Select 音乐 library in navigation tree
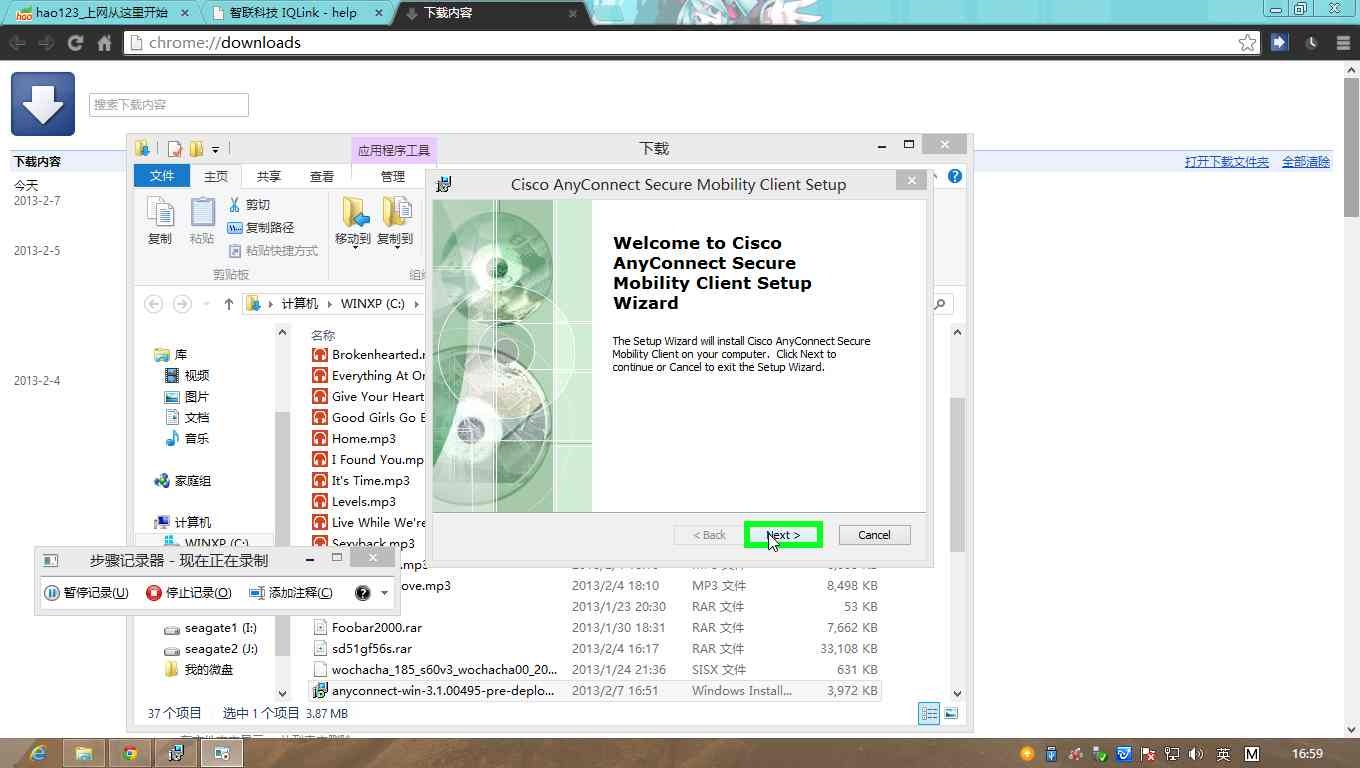 click(187, 438)
